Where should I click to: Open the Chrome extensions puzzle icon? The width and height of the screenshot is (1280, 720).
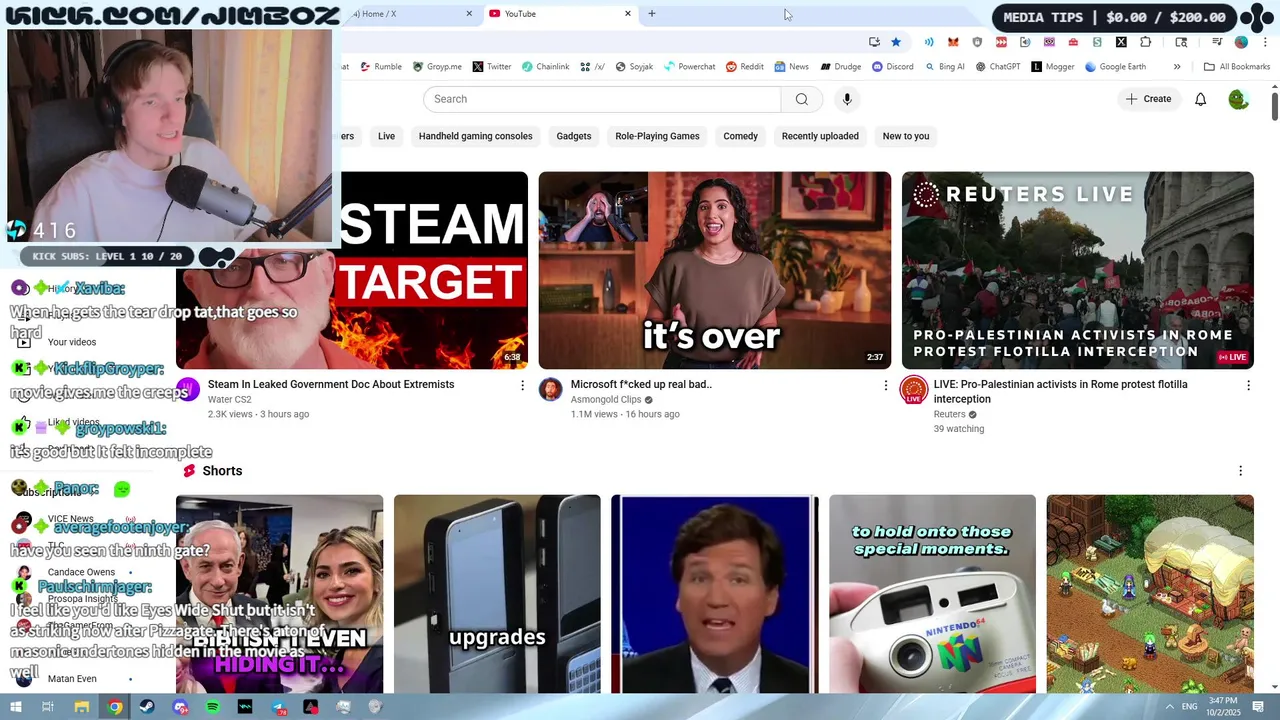(x=1145, y=42)
